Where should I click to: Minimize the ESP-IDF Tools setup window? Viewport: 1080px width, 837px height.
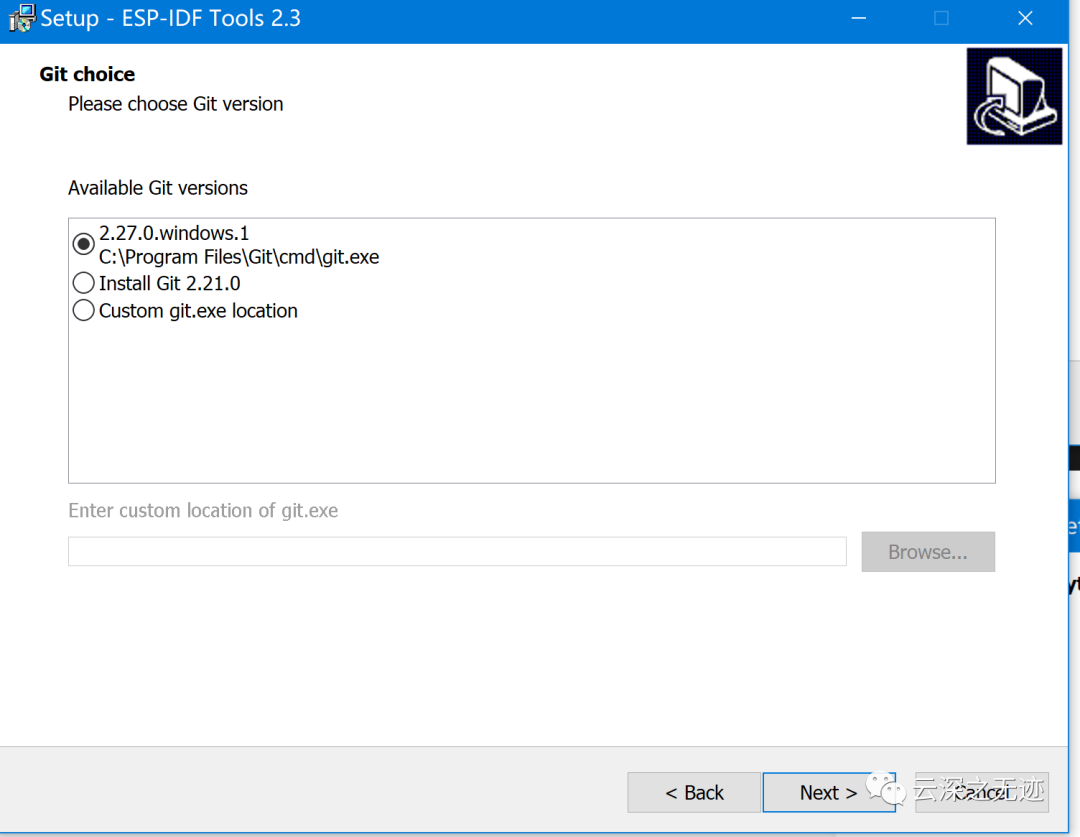pos(857,18)
